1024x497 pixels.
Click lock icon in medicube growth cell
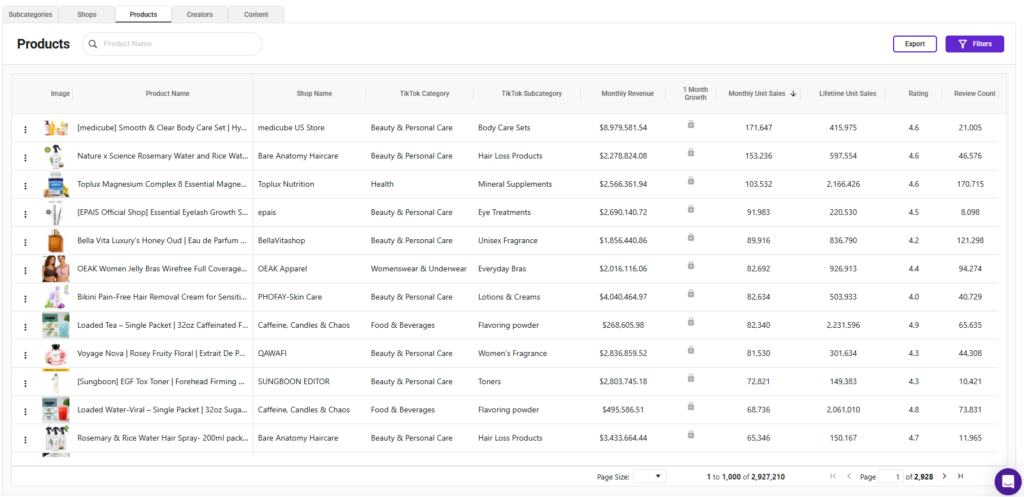click(691, 124)
